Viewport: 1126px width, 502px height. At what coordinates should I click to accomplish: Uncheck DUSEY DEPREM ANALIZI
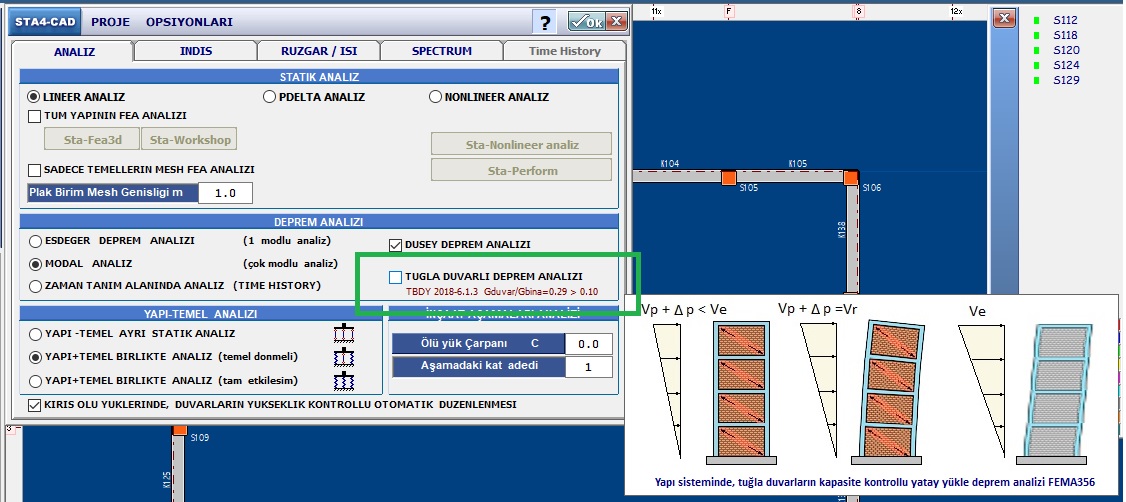click(x=396, y=245)
